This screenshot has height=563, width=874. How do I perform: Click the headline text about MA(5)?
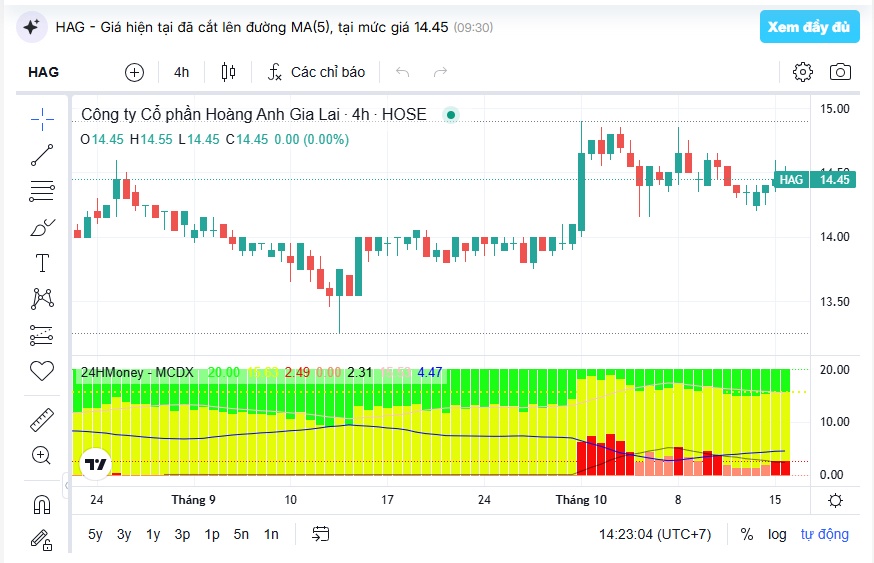tap(252, 27)
